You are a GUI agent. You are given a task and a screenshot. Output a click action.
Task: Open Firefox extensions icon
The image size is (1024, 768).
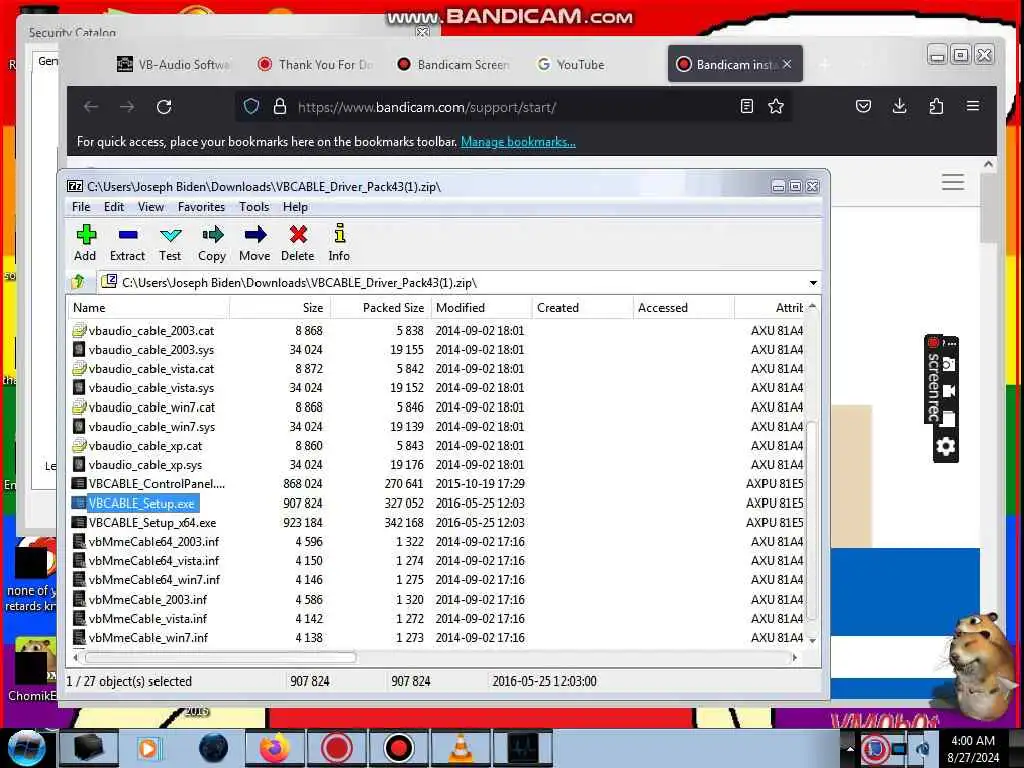(x=936, y=106)
